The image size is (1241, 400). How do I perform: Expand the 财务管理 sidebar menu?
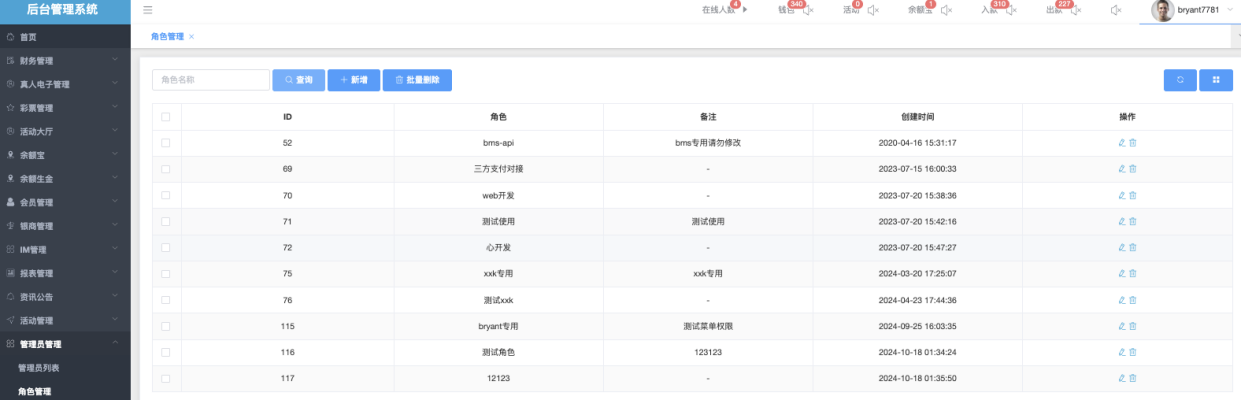click(65, 60)
